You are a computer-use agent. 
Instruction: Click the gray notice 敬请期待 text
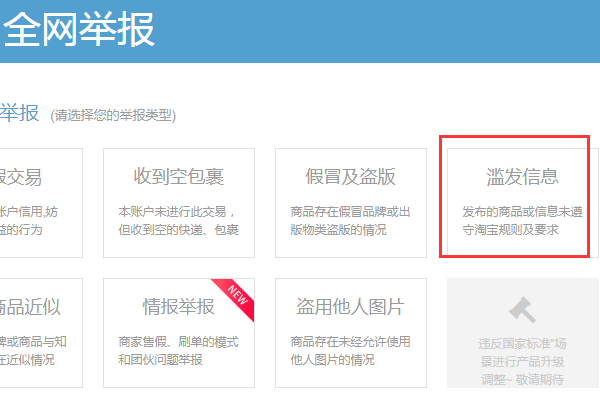click(x=540, y=380)
